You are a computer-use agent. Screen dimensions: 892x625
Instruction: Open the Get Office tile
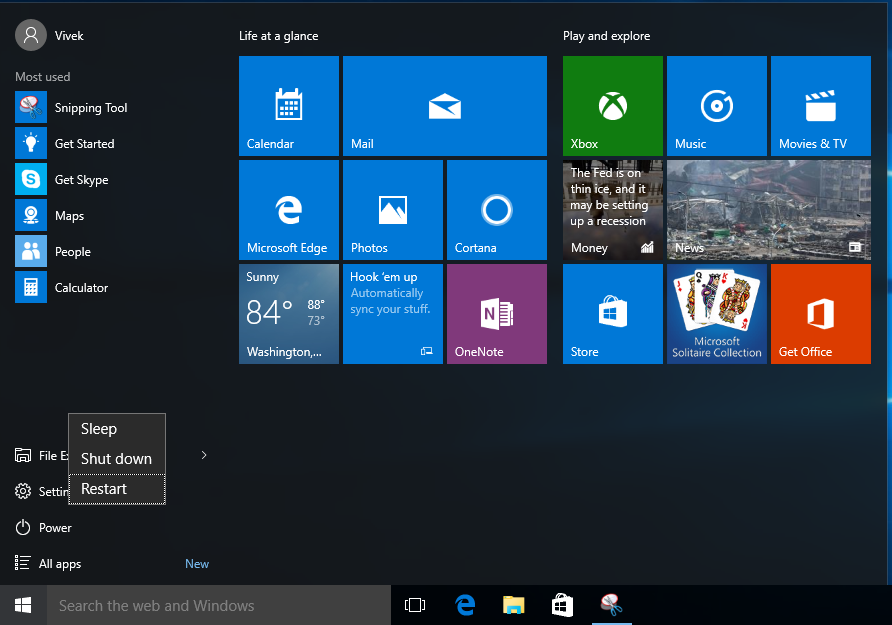(x=821, y=313)
